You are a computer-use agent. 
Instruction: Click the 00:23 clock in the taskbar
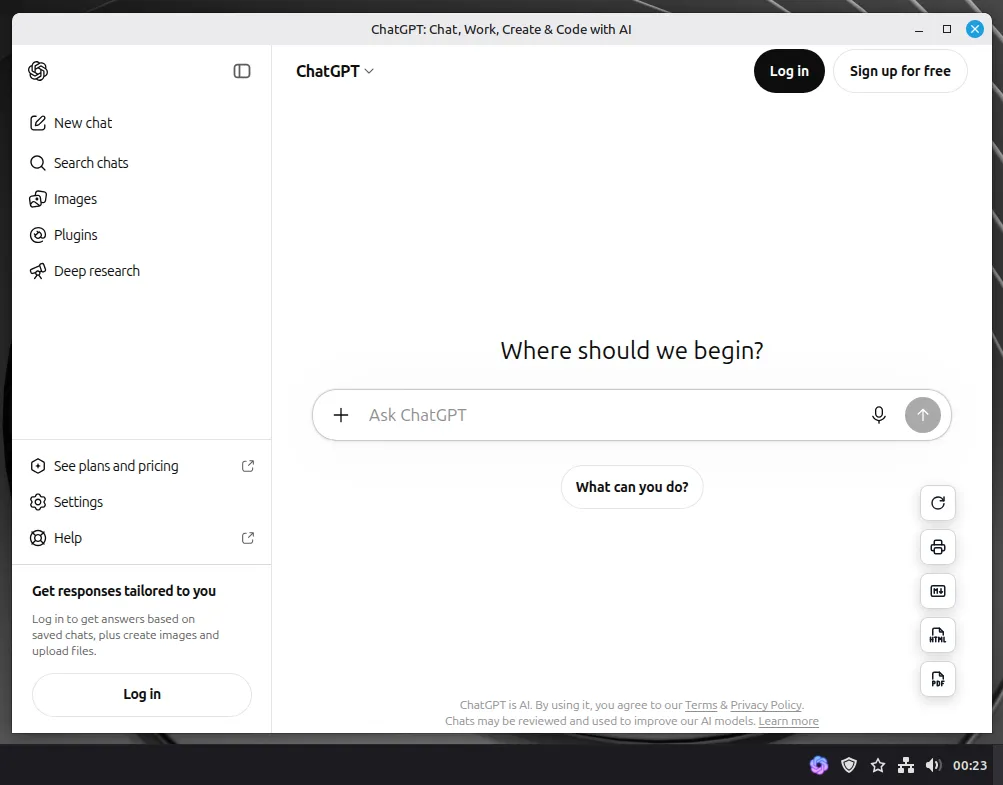click(970, 765)
